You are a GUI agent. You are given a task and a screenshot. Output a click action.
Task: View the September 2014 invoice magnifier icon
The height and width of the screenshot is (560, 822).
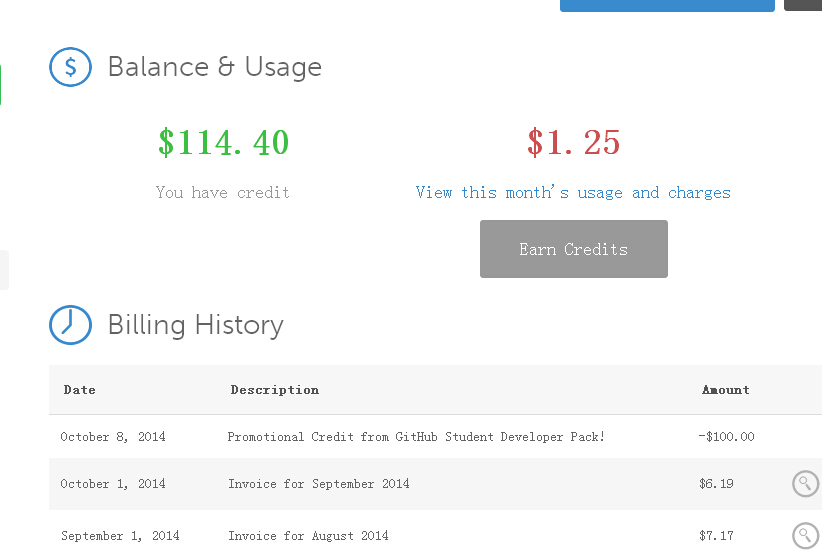click(805, 483)
